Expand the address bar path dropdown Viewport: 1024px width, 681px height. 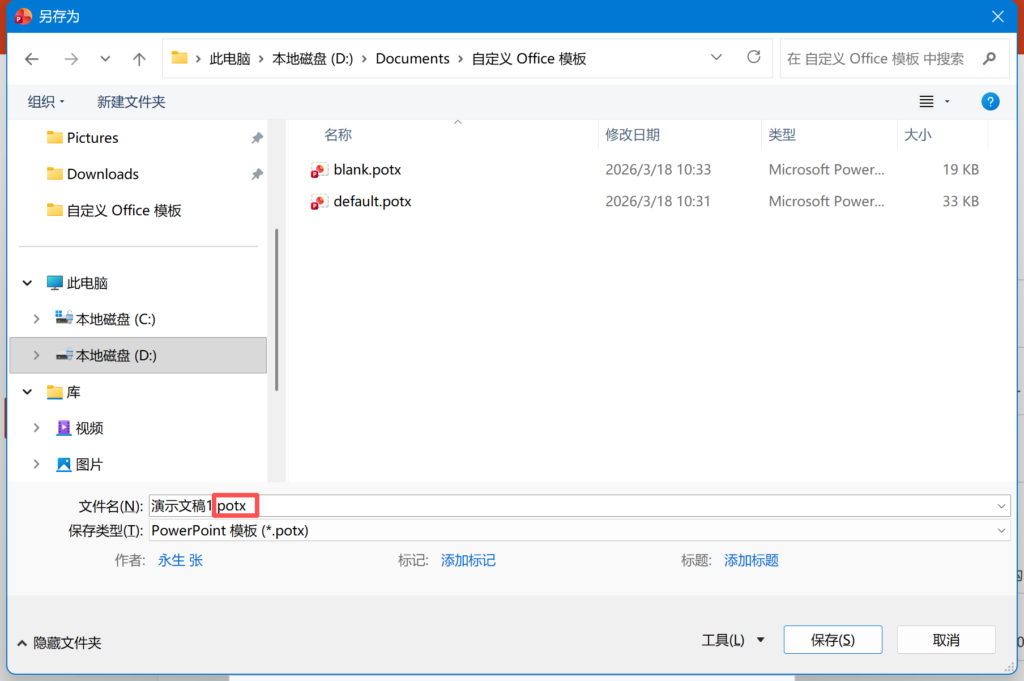[x=716, y=58]
